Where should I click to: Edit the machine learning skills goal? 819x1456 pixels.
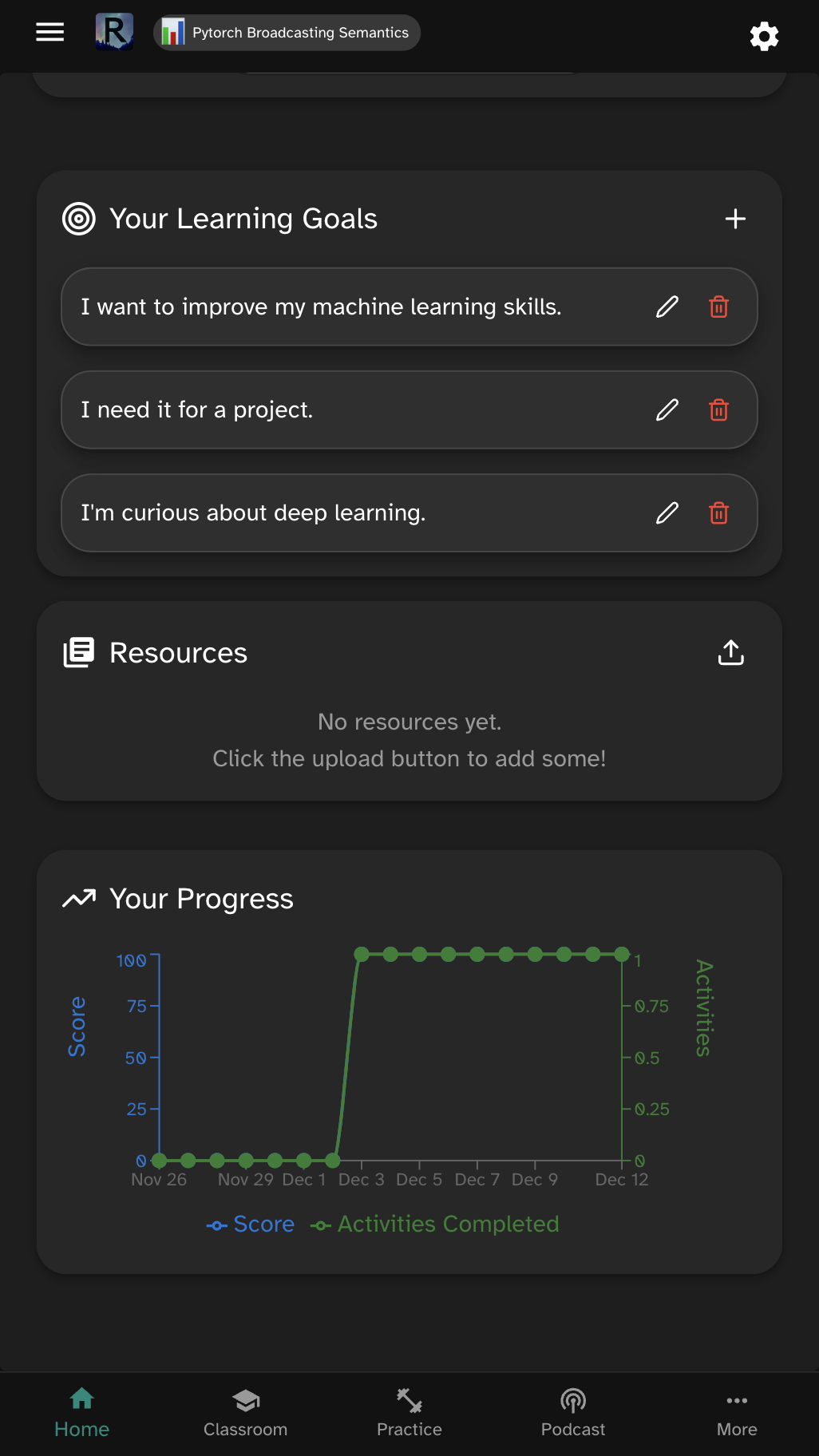(667, 307)
